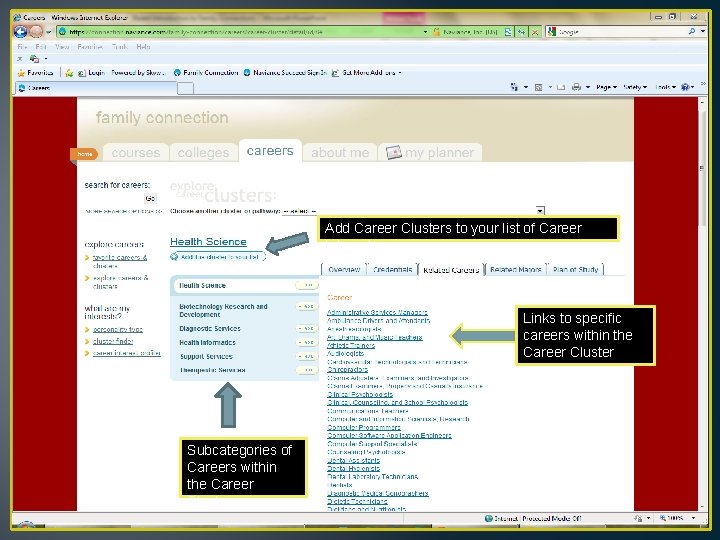Click the my planner calendar icon
The height and width of the screenshot is (540, 720).
click(x=394, y=152)
